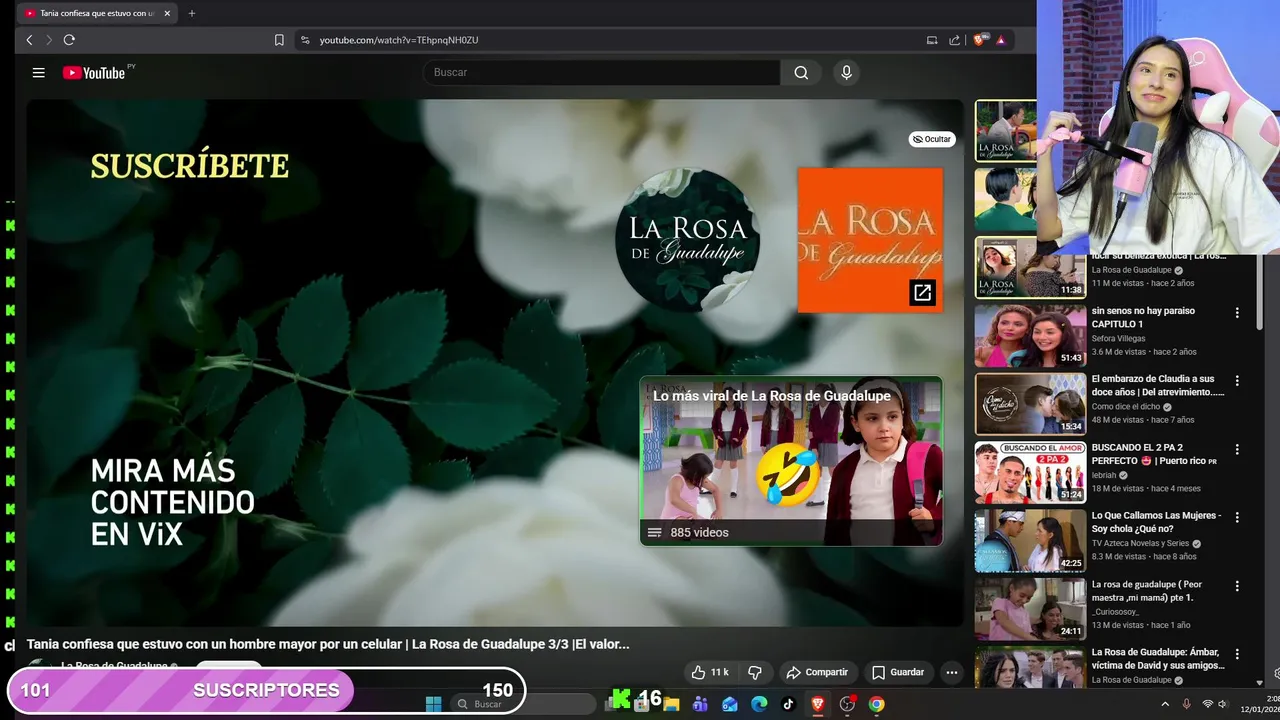1280x720 pixels.
Task: Play the 42:25 Soy chola thumbnail
Action: pos(1030,540)
